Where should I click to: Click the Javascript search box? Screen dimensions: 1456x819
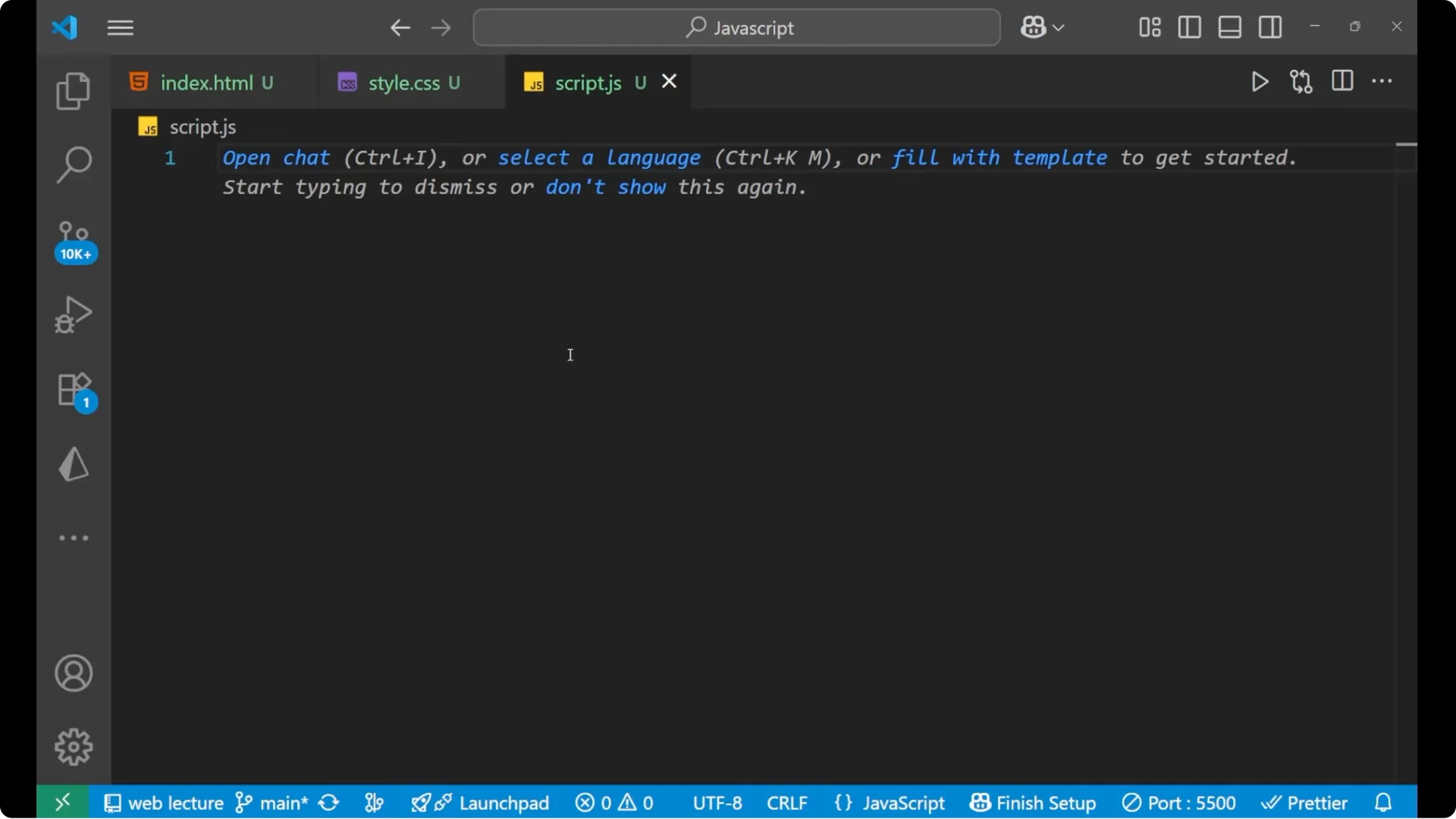736,27
